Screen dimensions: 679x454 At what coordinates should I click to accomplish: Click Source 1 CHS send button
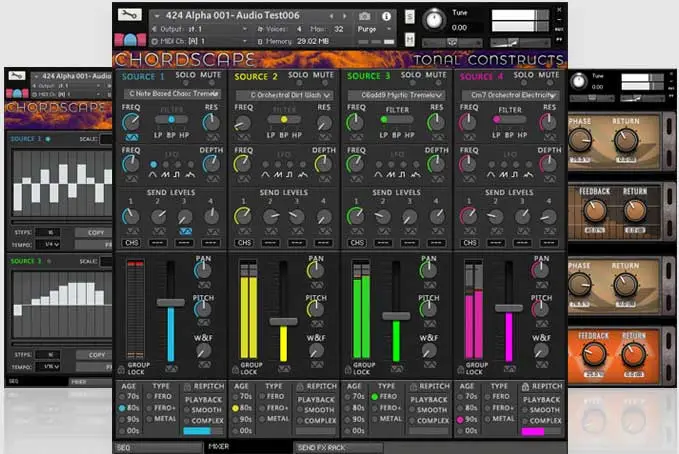(132, 243)
